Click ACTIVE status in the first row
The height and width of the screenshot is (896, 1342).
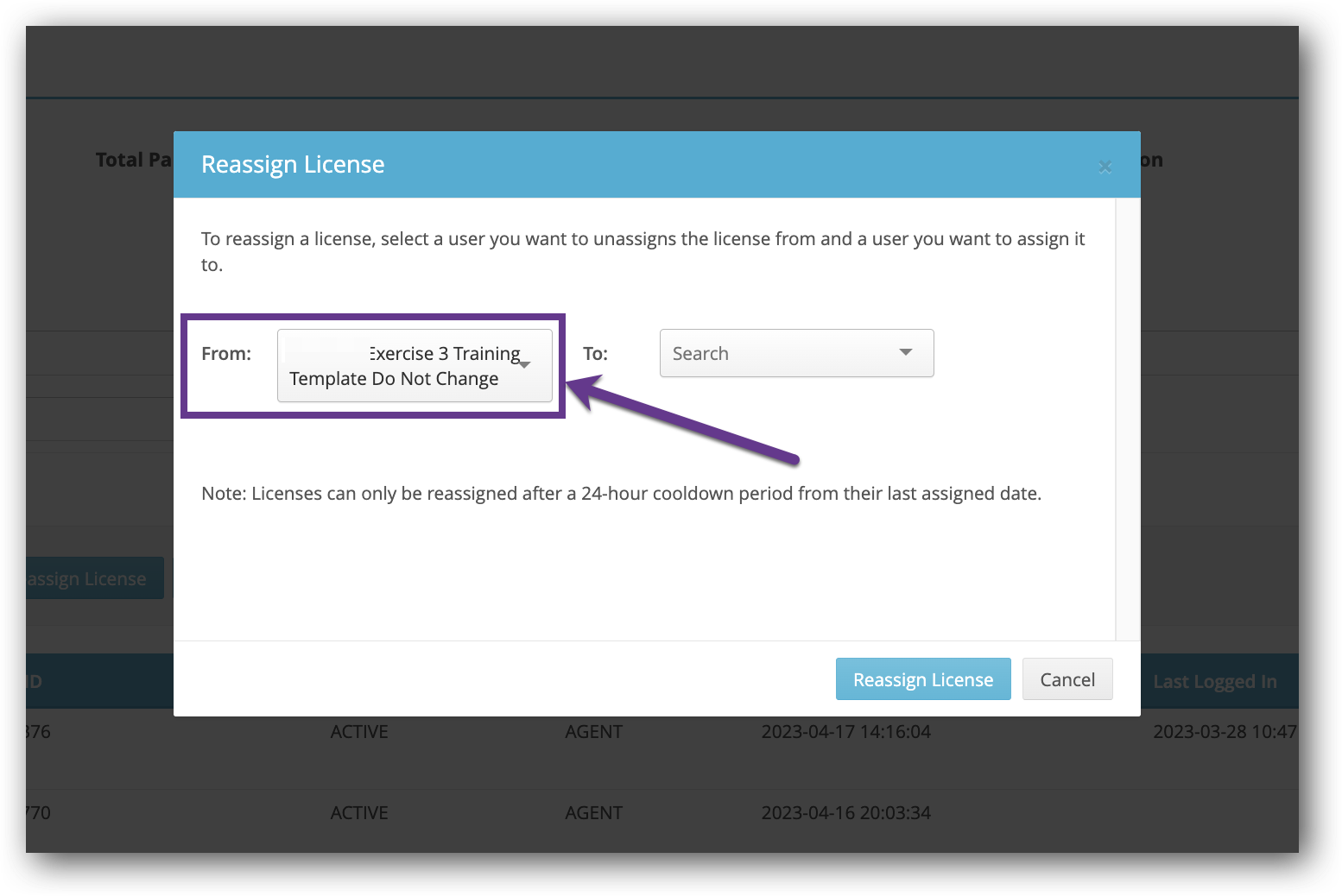359,732
